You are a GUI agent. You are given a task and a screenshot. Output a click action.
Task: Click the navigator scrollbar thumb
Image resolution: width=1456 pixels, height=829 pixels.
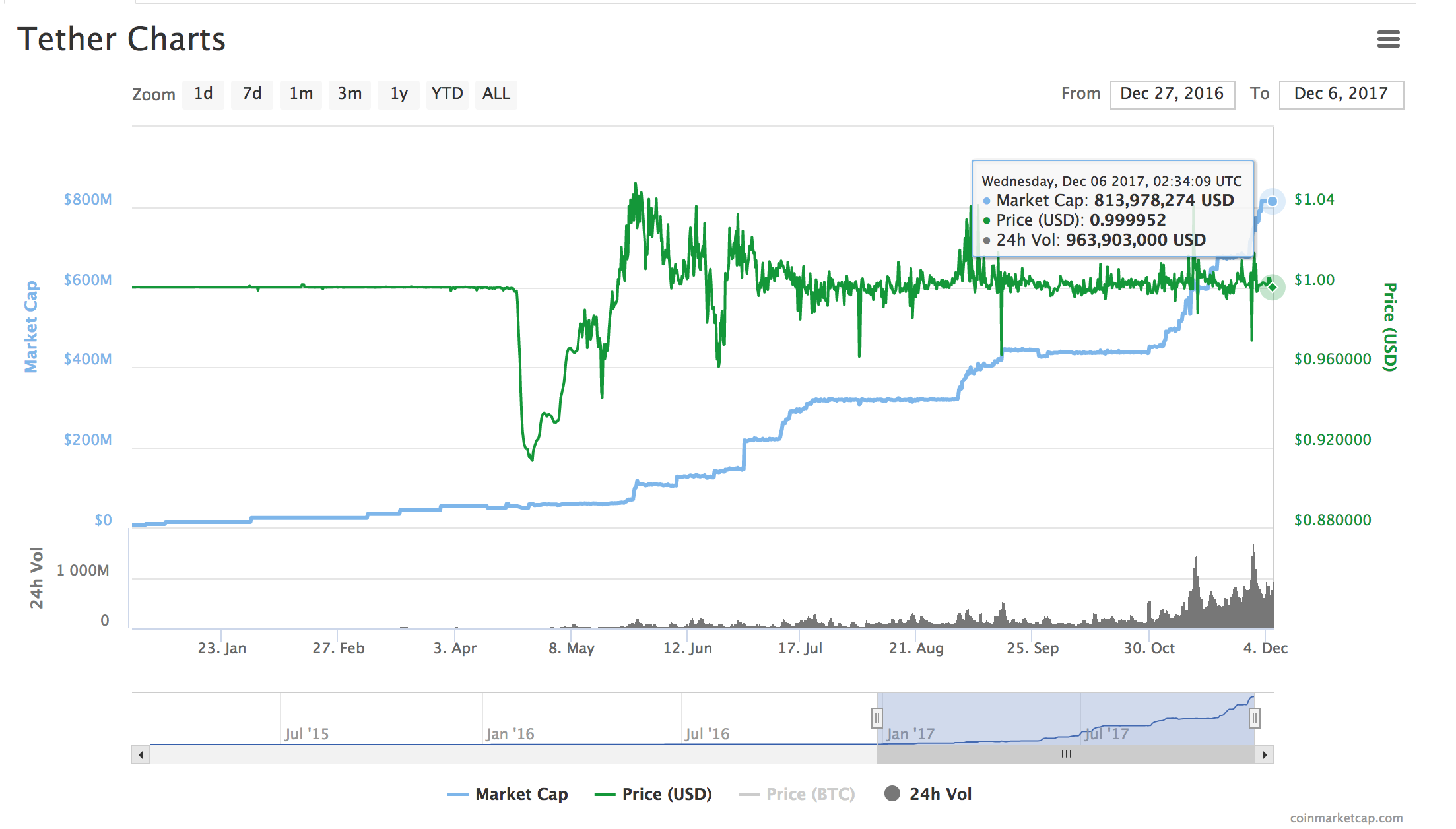(x=1066, y=754)
